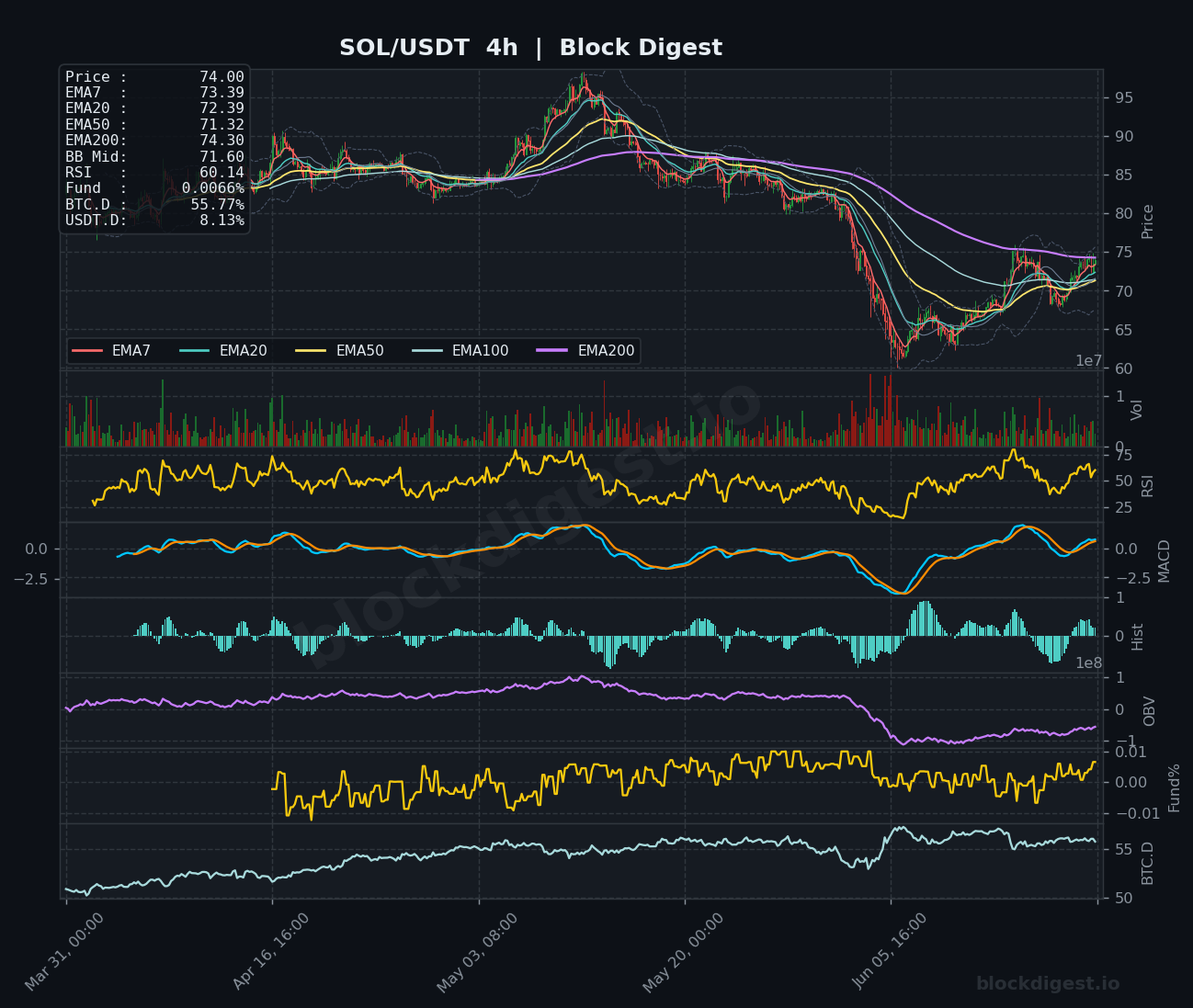Click the 65 price axis tick
Viewport: 1193px width, 1008px height.
(1123, 330)
